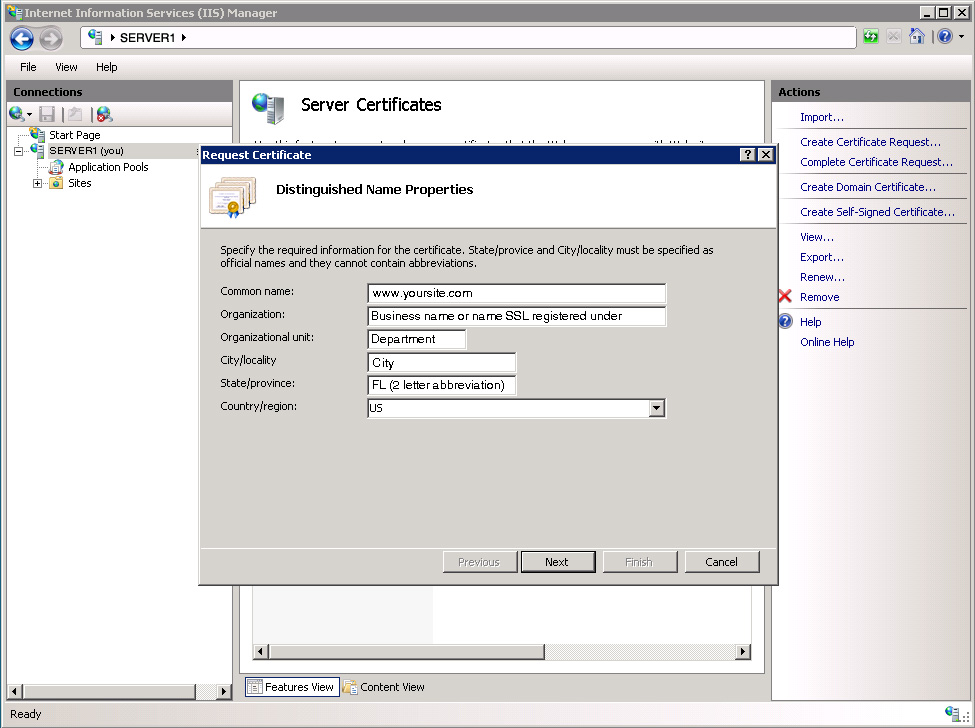975x728 pixels.
Task: Switch to Features View tab
Action: (x=292, y=687)
